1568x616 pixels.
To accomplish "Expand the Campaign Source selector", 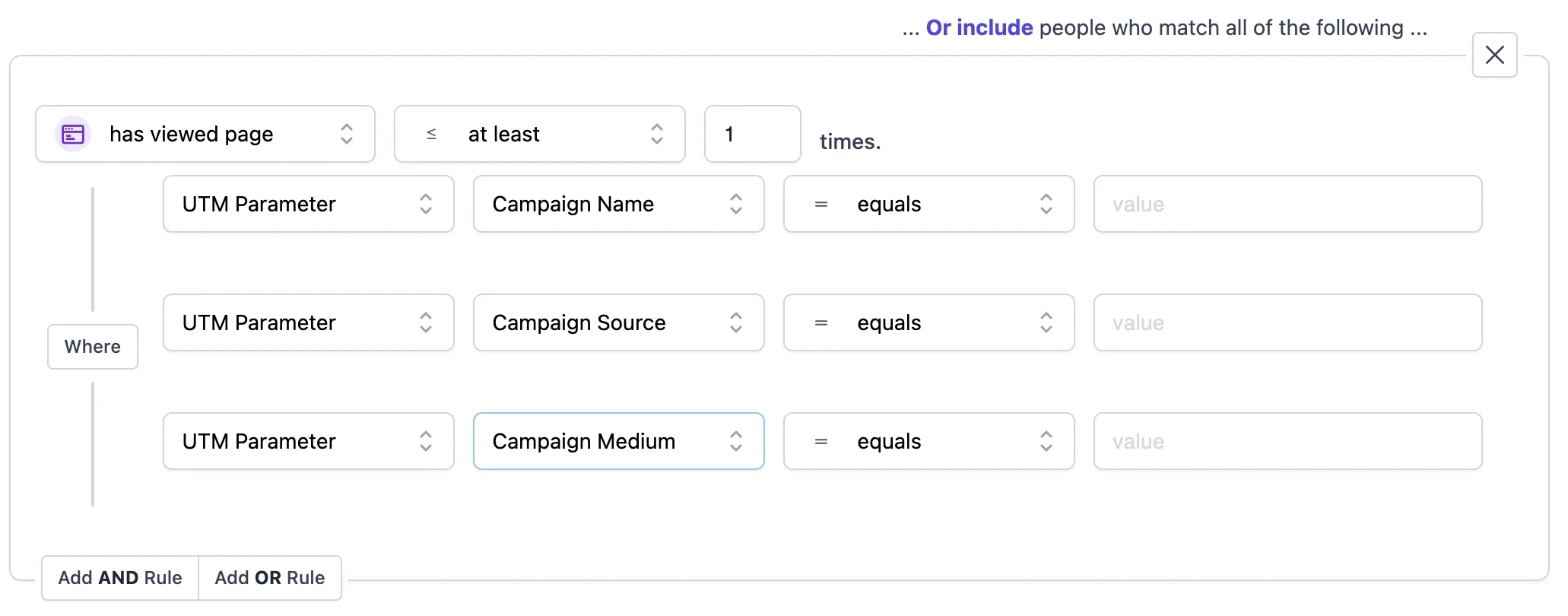I will 618,323.
